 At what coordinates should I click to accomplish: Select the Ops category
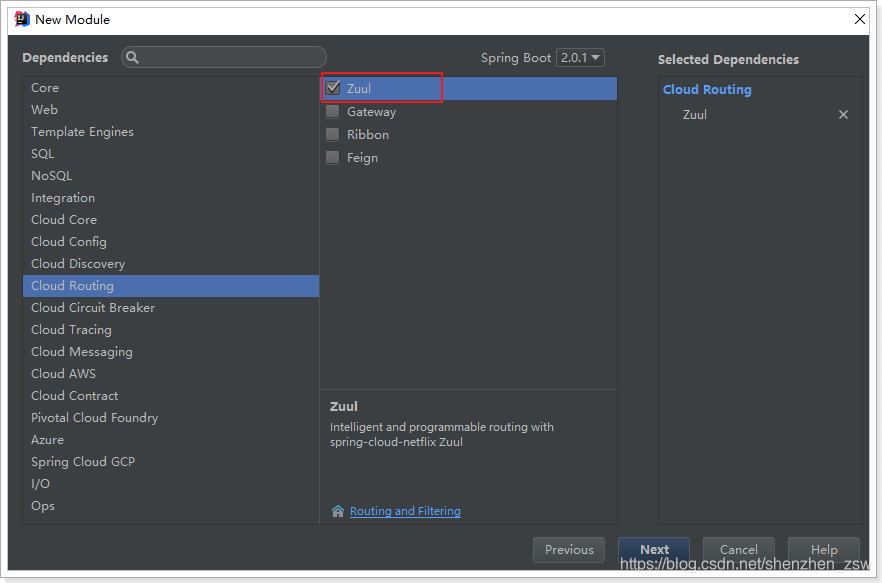coord(171,505)
